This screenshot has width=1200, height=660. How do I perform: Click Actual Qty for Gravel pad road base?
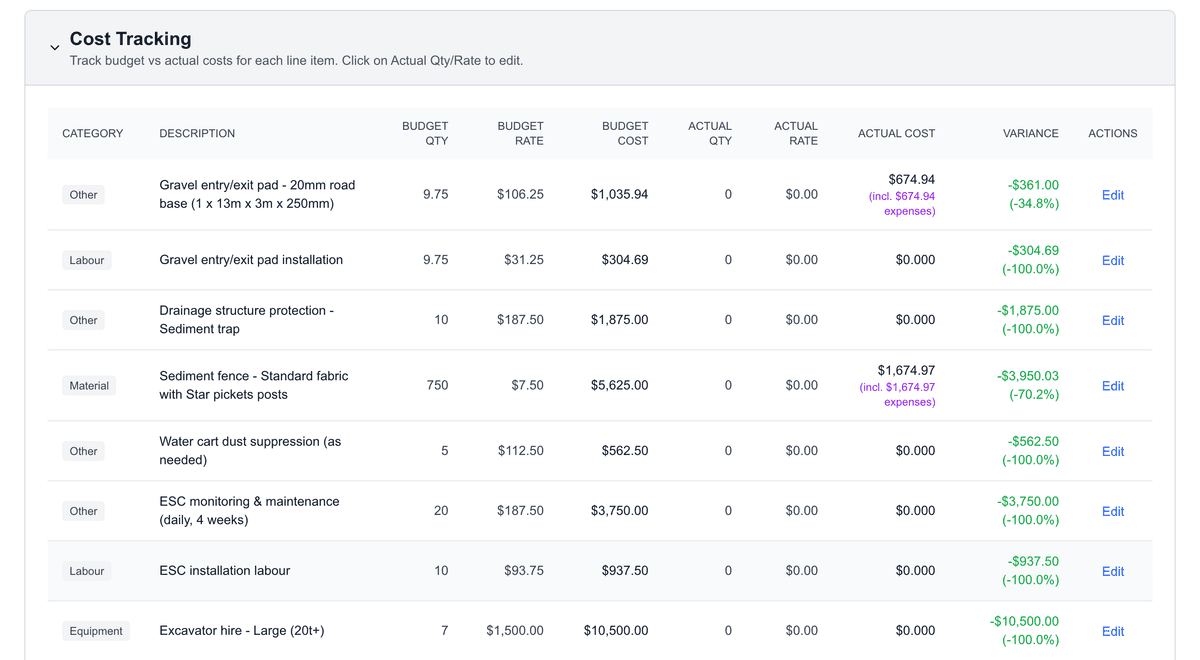pyautogui.click(x=728, y=194)
